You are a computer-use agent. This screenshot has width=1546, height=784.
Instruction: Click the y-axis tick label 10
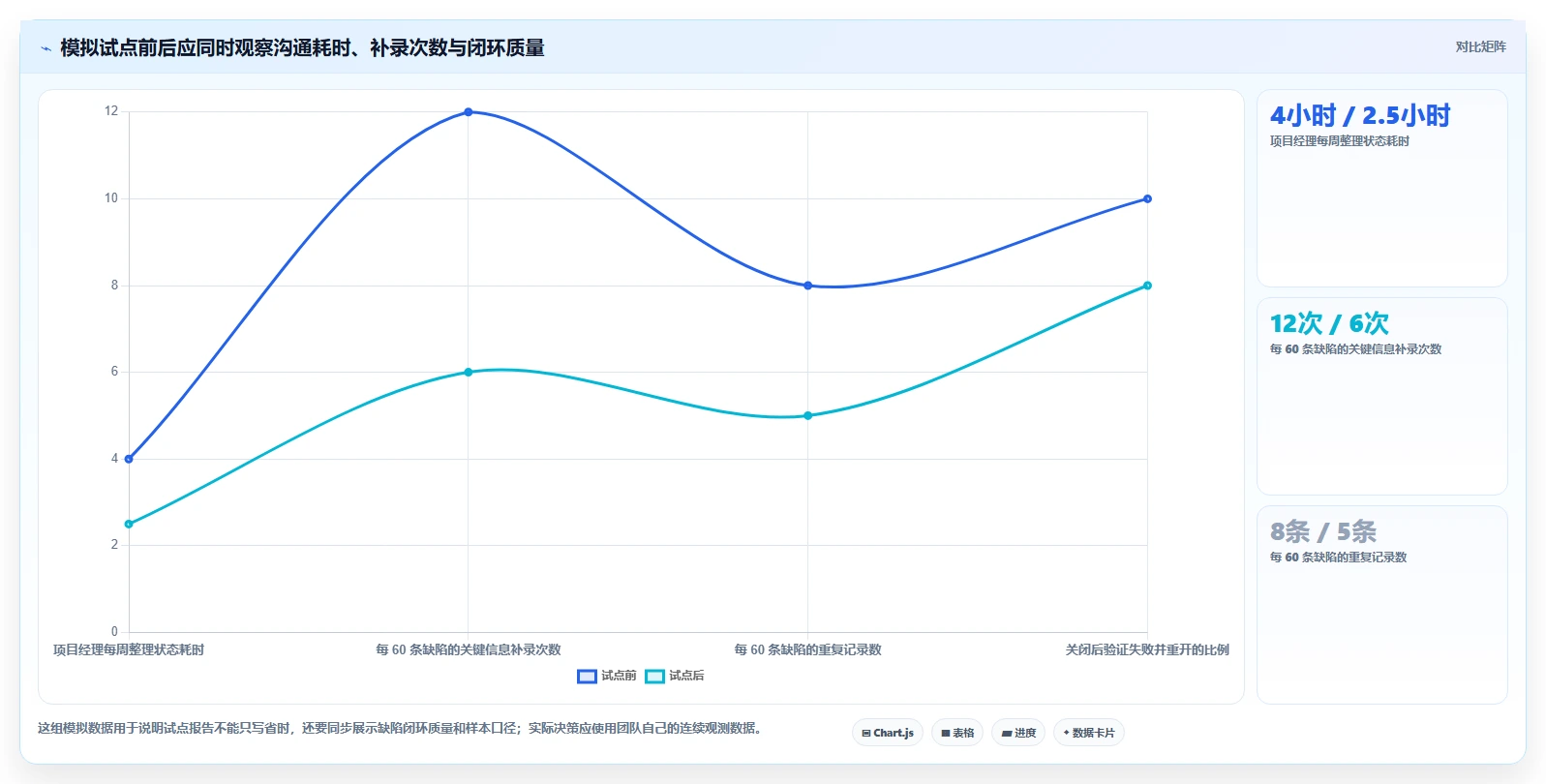click(111, 198)
